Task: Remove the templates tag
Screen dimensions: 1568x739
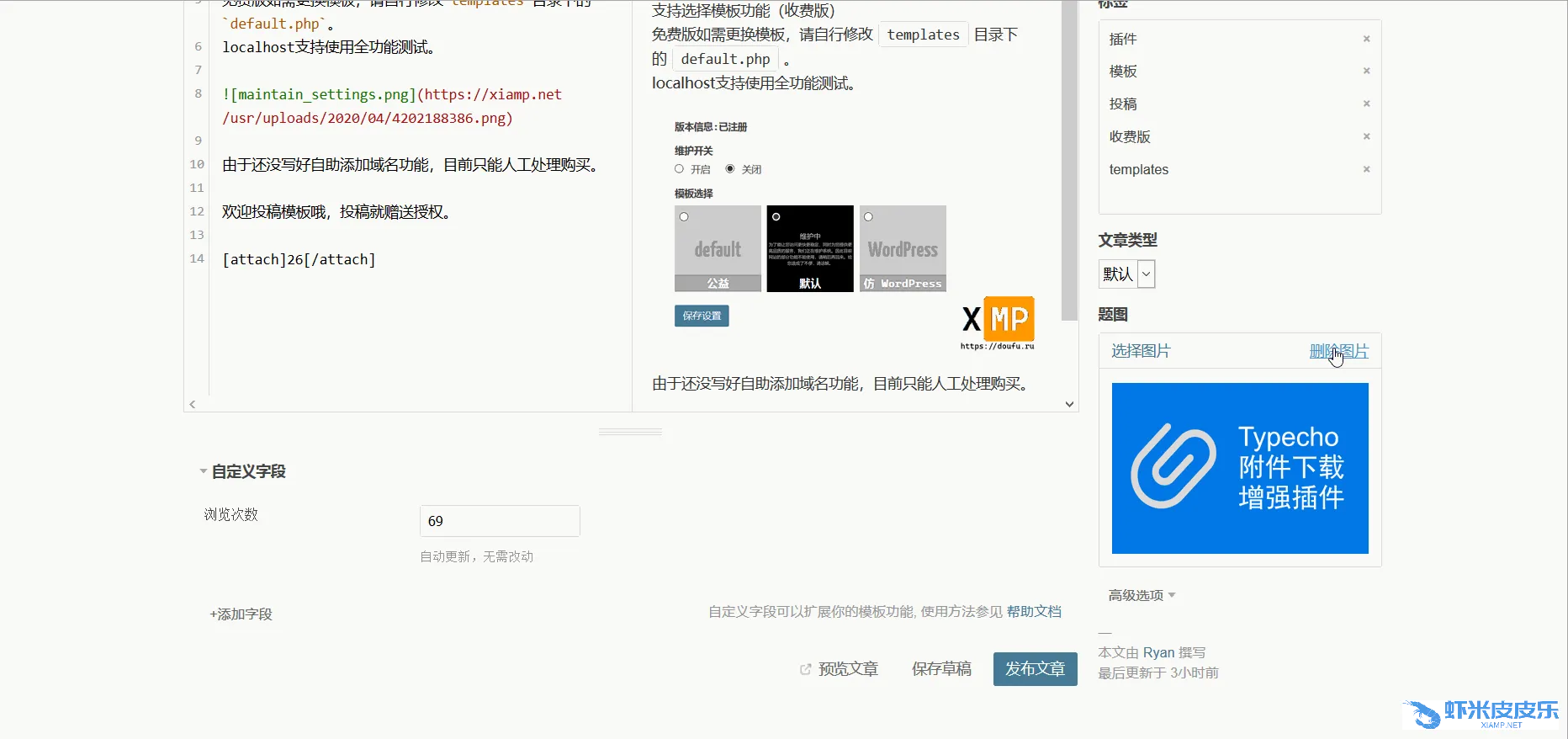Action: click(1366, 169)
